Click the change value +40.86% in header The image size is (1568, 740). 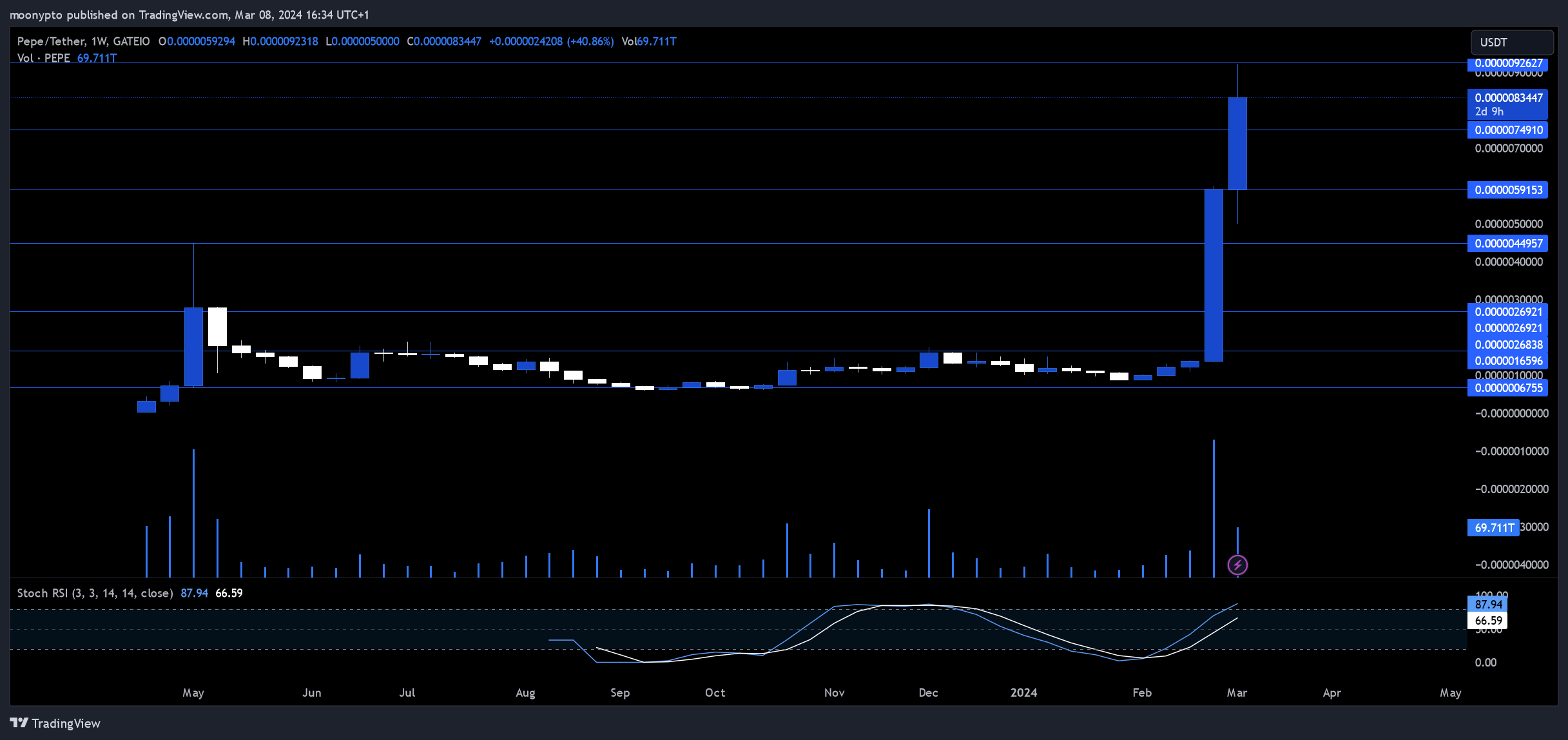[x=590, y=41]
